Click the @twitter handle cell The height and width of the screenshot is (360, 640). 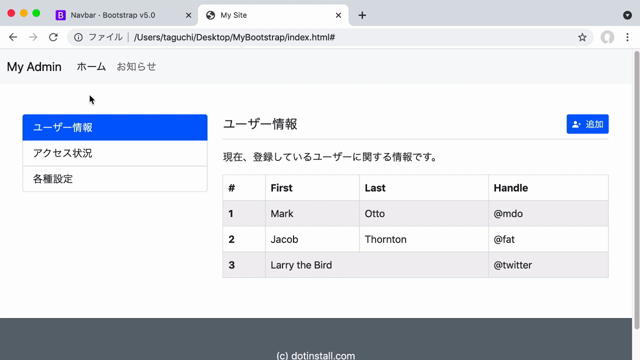pos(548,265)
